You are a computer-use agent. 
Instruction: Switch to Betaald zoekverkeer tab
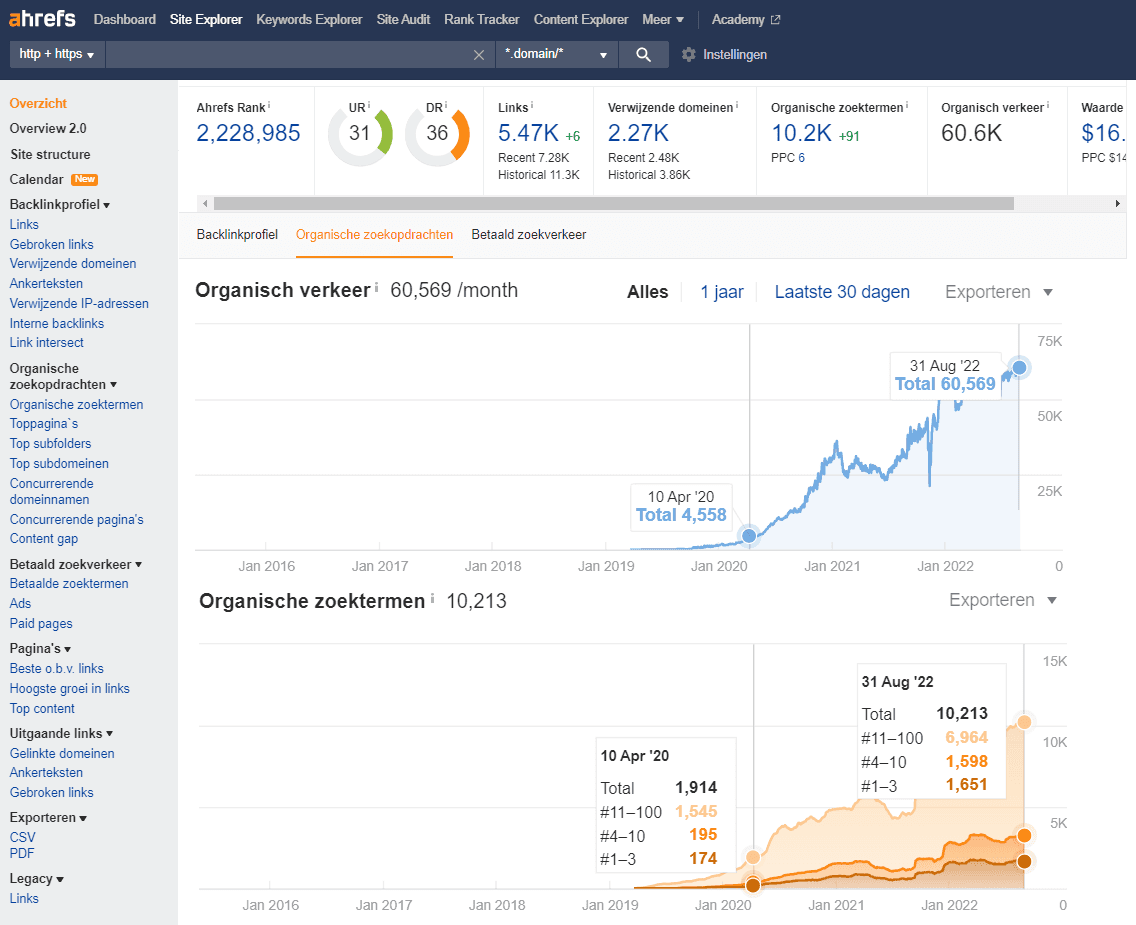point(528,235)
